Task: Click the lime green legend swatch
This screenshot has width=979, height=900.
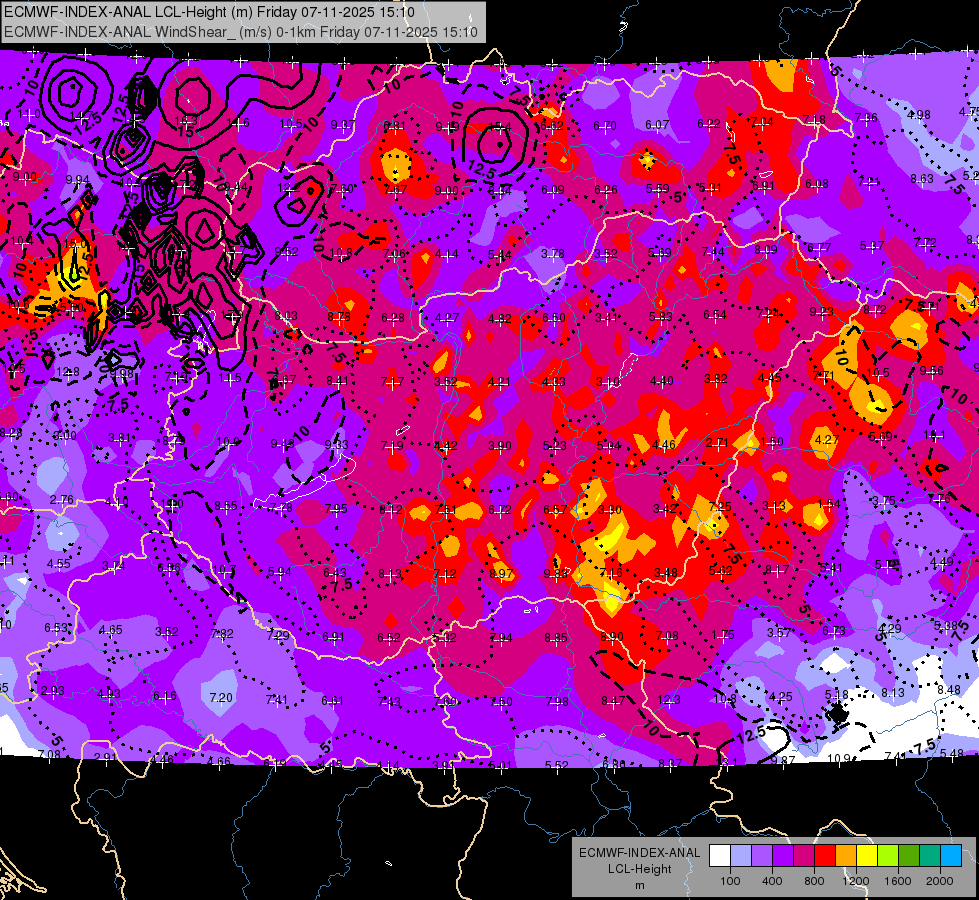Action: click(888, 856)
